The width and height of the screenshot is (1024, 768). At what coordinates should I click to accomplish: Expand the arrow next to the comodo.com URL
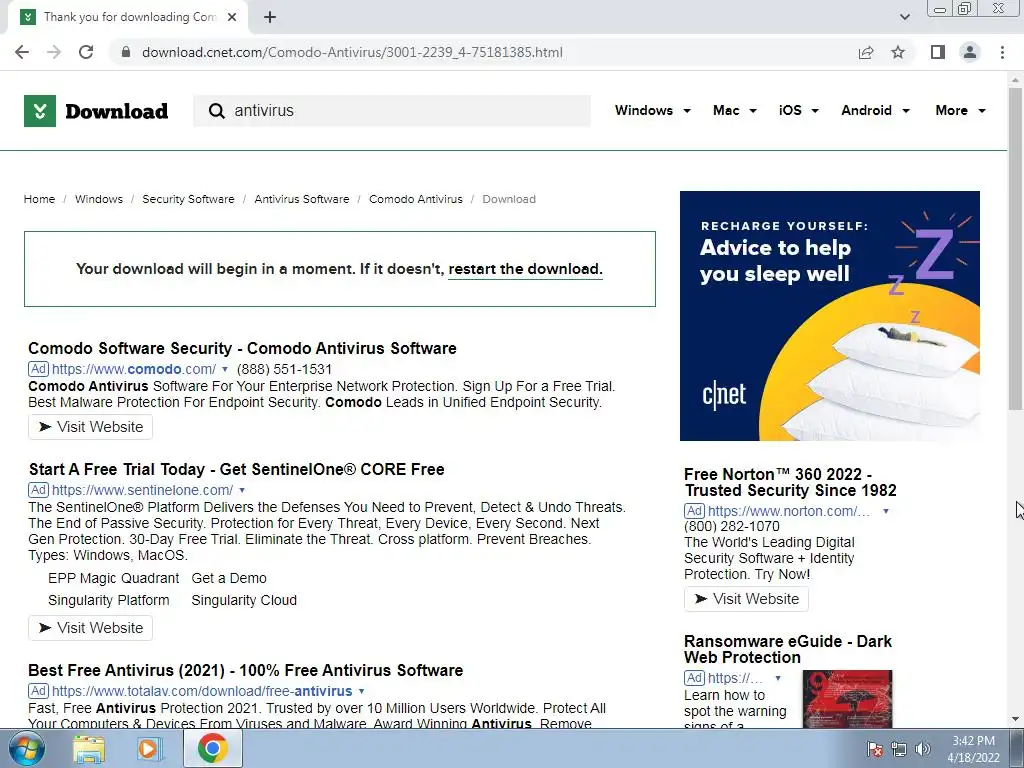(x=225, y=370)
